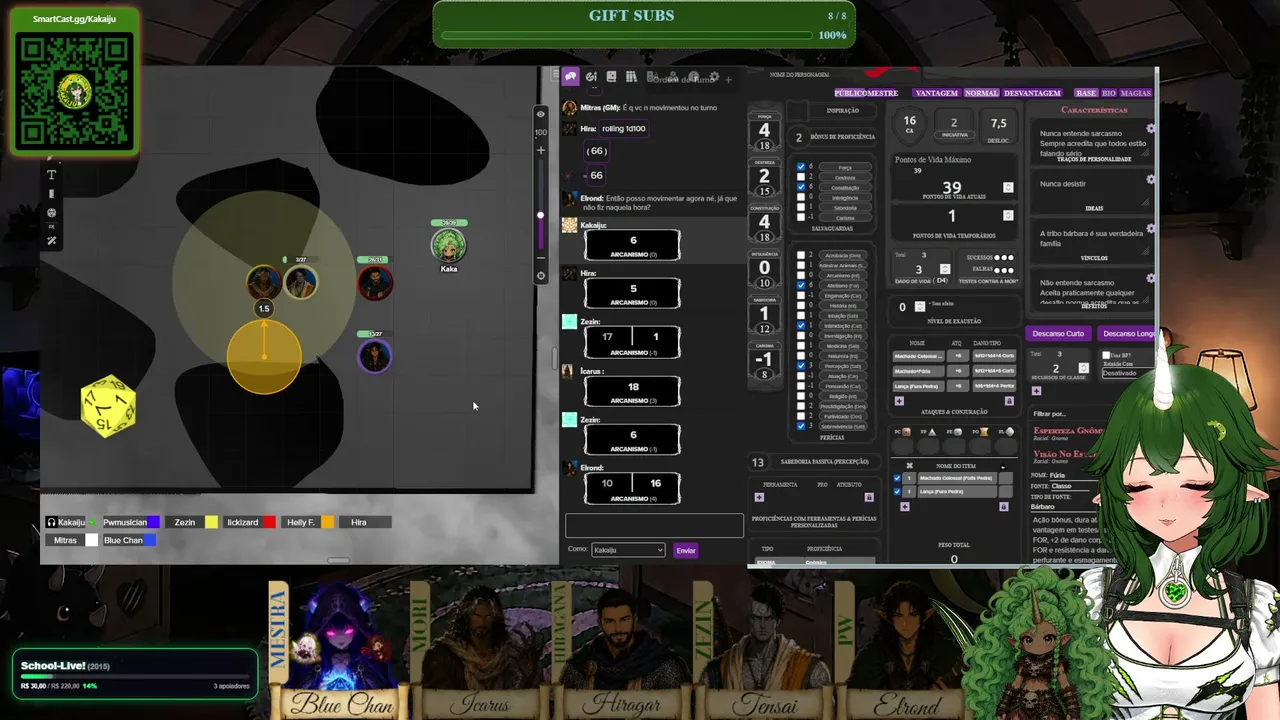Roll the Machado Colossal attack
The width and height of the screenshot is (1280, 720).
coord(917,356)
